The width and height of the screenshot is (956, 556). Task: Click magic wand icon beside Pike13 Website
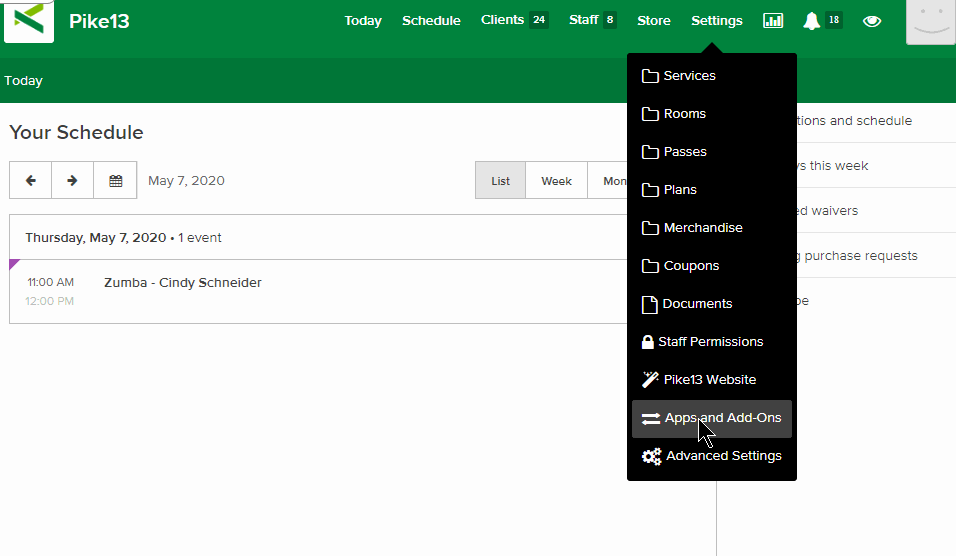[x=650, y=380]
